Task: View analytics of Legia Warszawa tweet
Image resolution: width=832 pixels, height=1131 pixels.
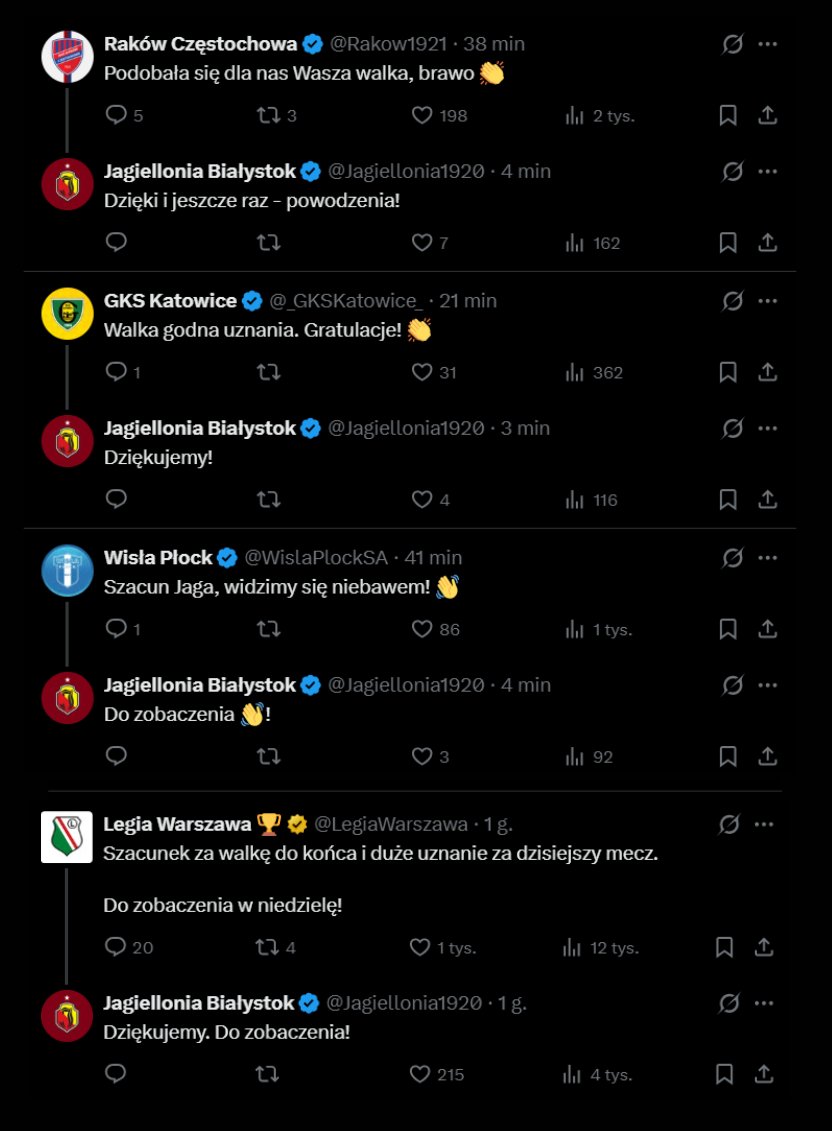Action: click(574, 947)
